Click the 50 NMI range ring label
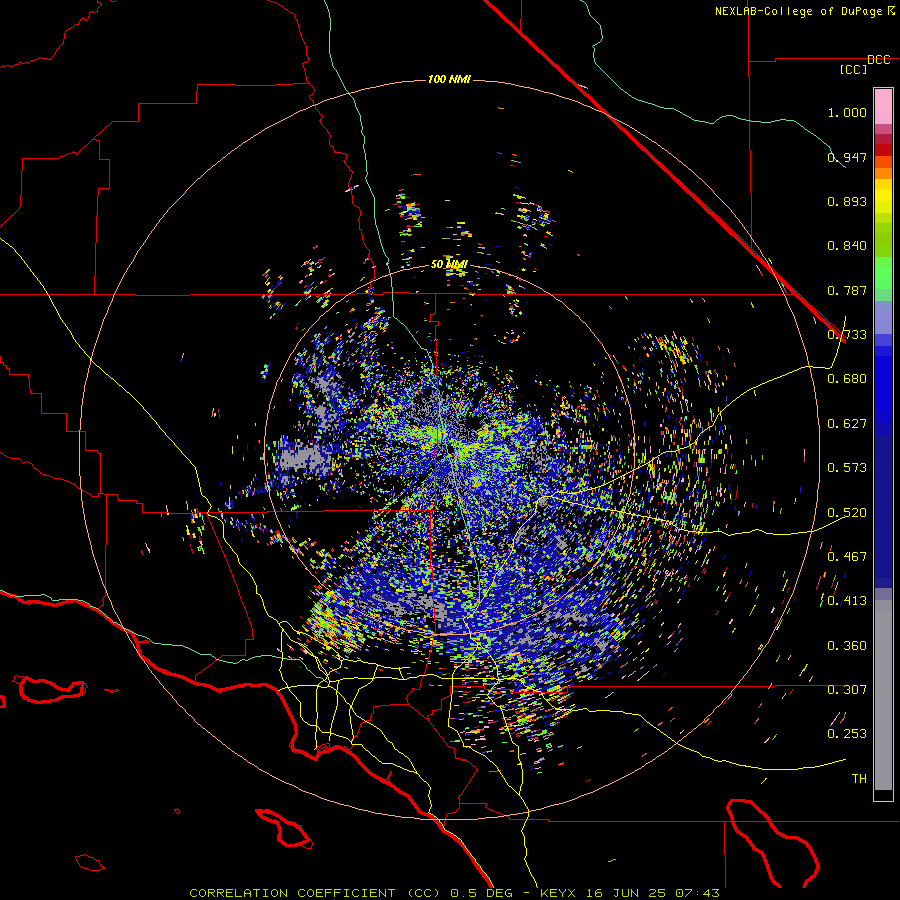This screenshot has width=900, height=900. (x=449, y=265)
